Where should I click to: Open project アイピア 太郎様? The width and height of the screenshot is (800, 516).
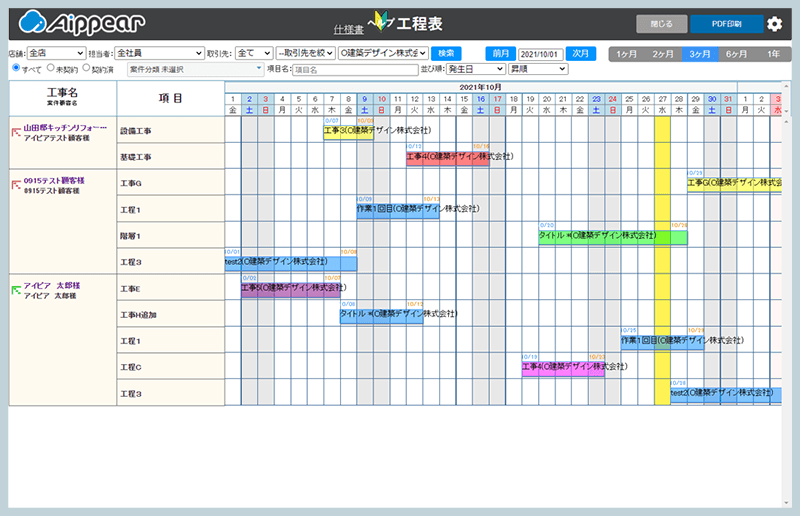(52, 286)
